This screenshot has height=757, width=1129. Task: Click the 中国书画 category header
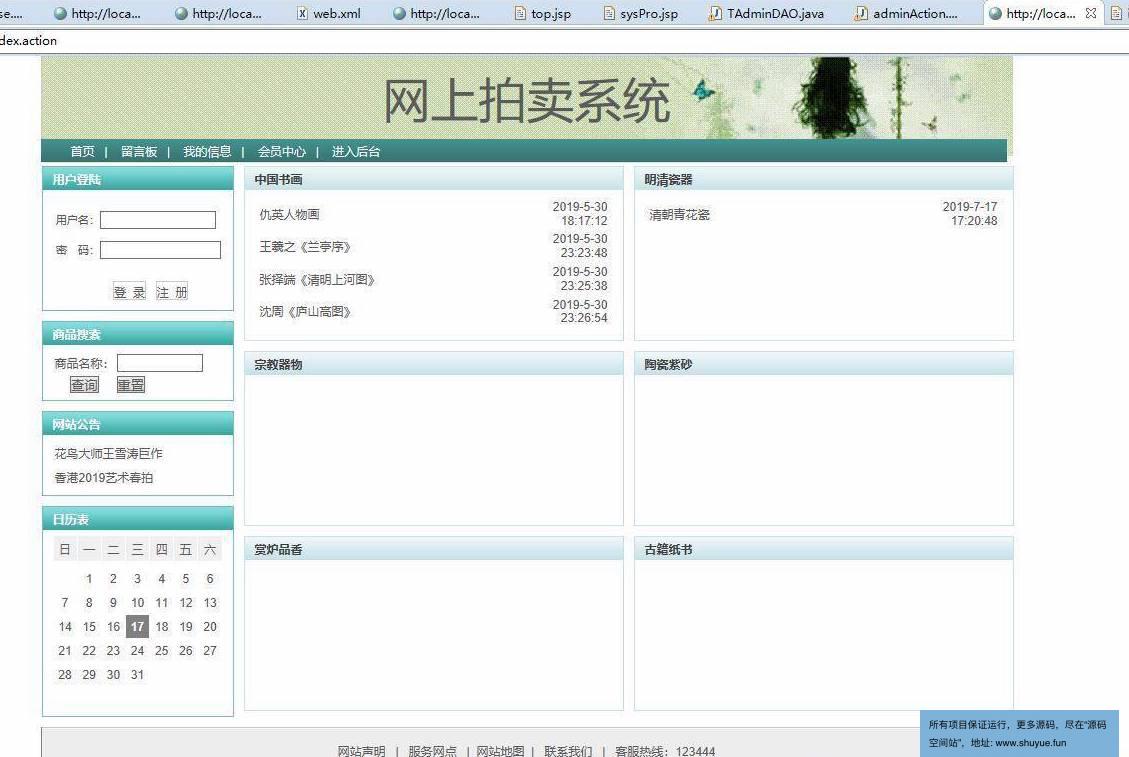279,179
